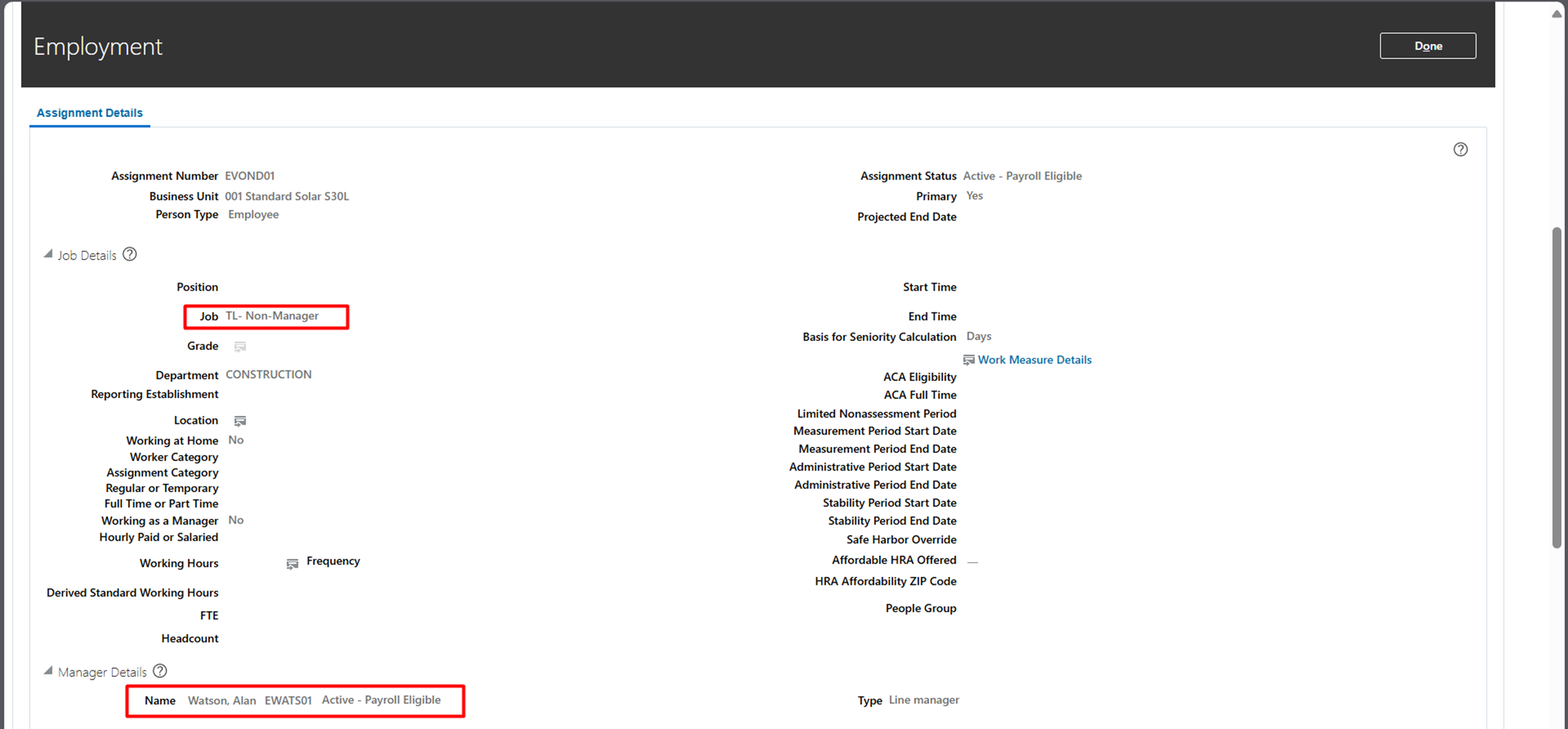1568x729 pixels.
Task: Click the ACA Eligibility label
Action: 919,377
